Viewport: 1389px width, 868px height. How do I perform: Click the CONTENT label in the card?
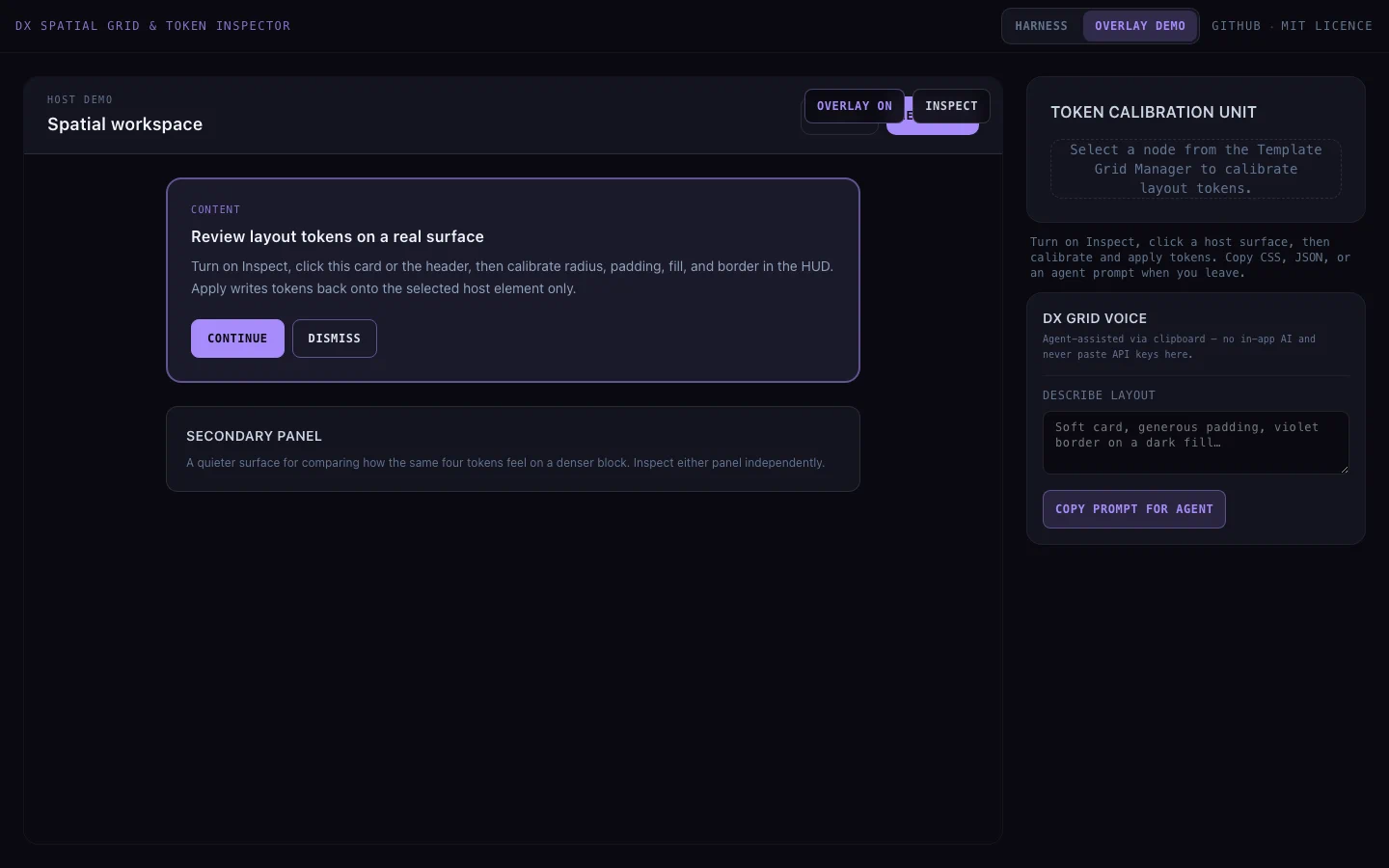215,210
